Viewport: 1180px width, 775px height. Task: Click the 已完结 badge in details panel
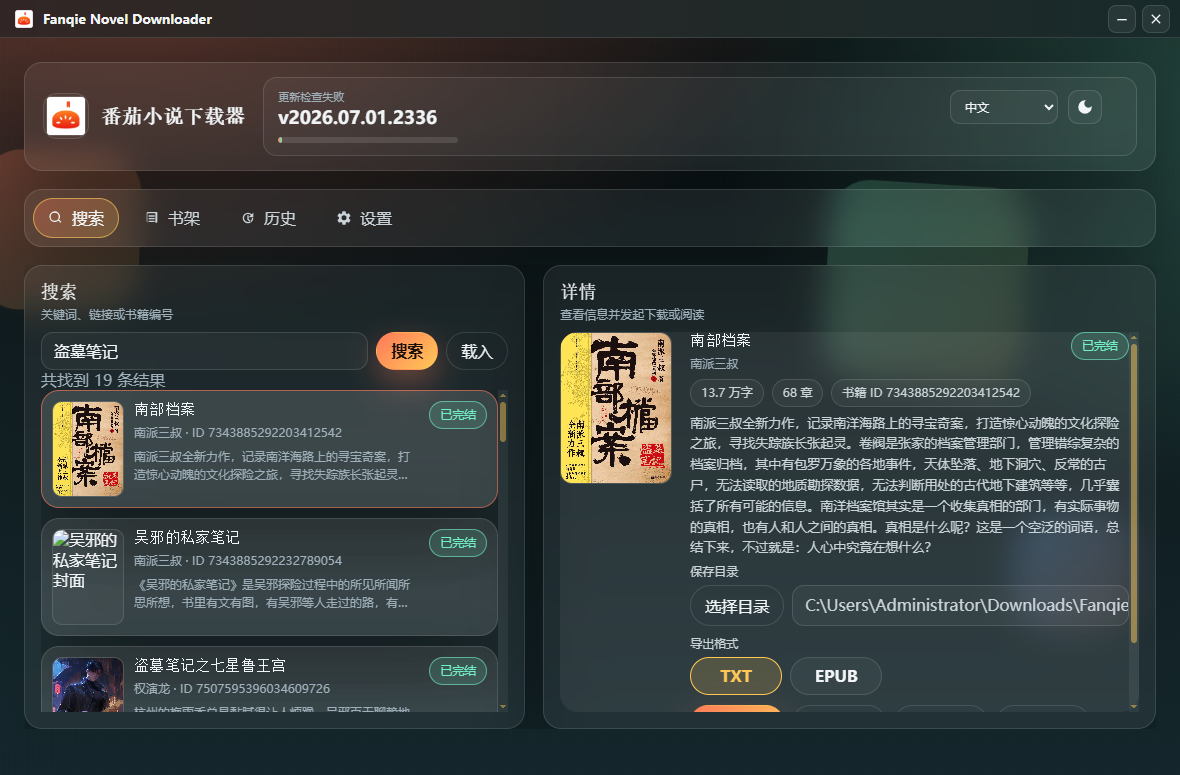point(1099,346)
